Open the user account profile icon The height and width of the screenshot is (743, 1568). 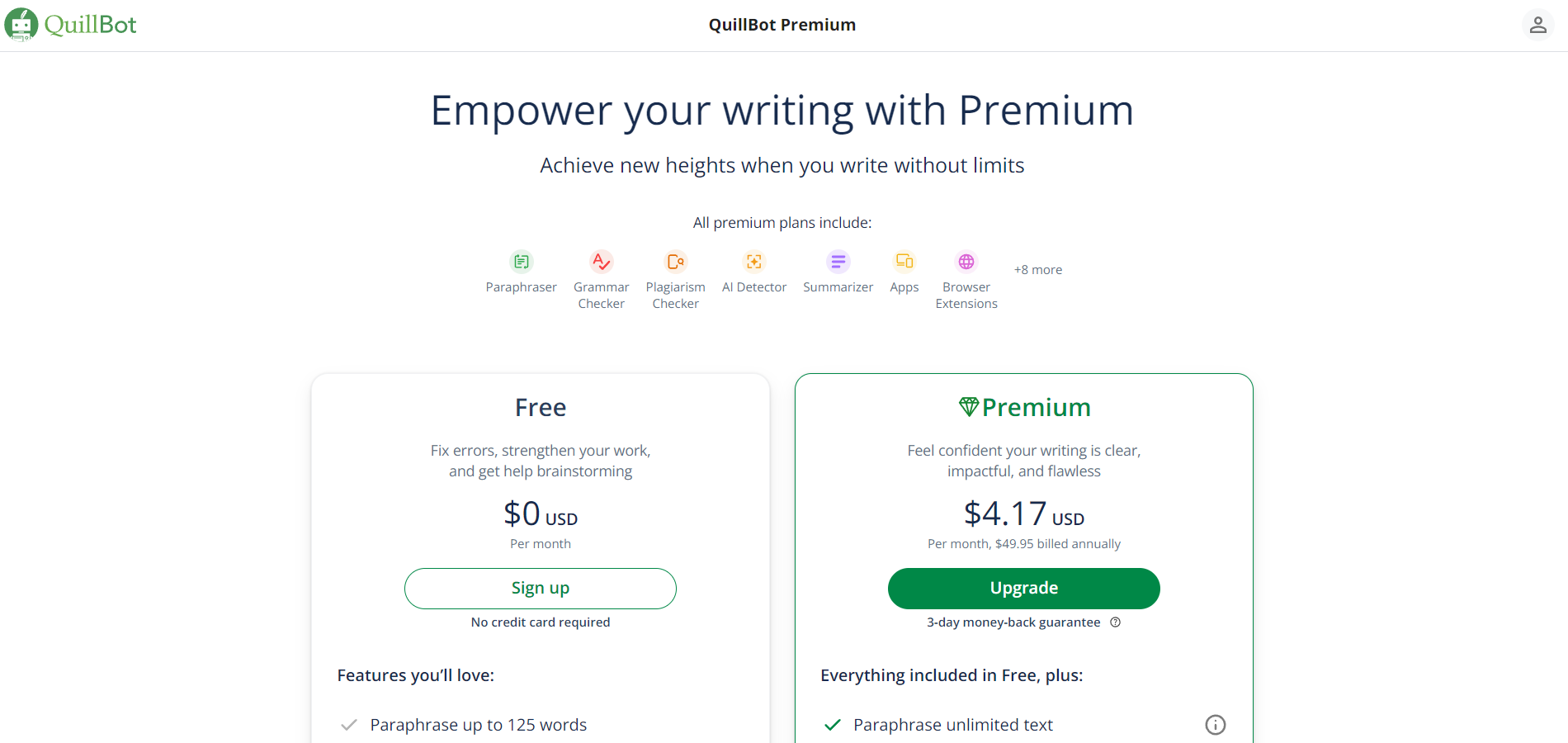click(1537, 25)
